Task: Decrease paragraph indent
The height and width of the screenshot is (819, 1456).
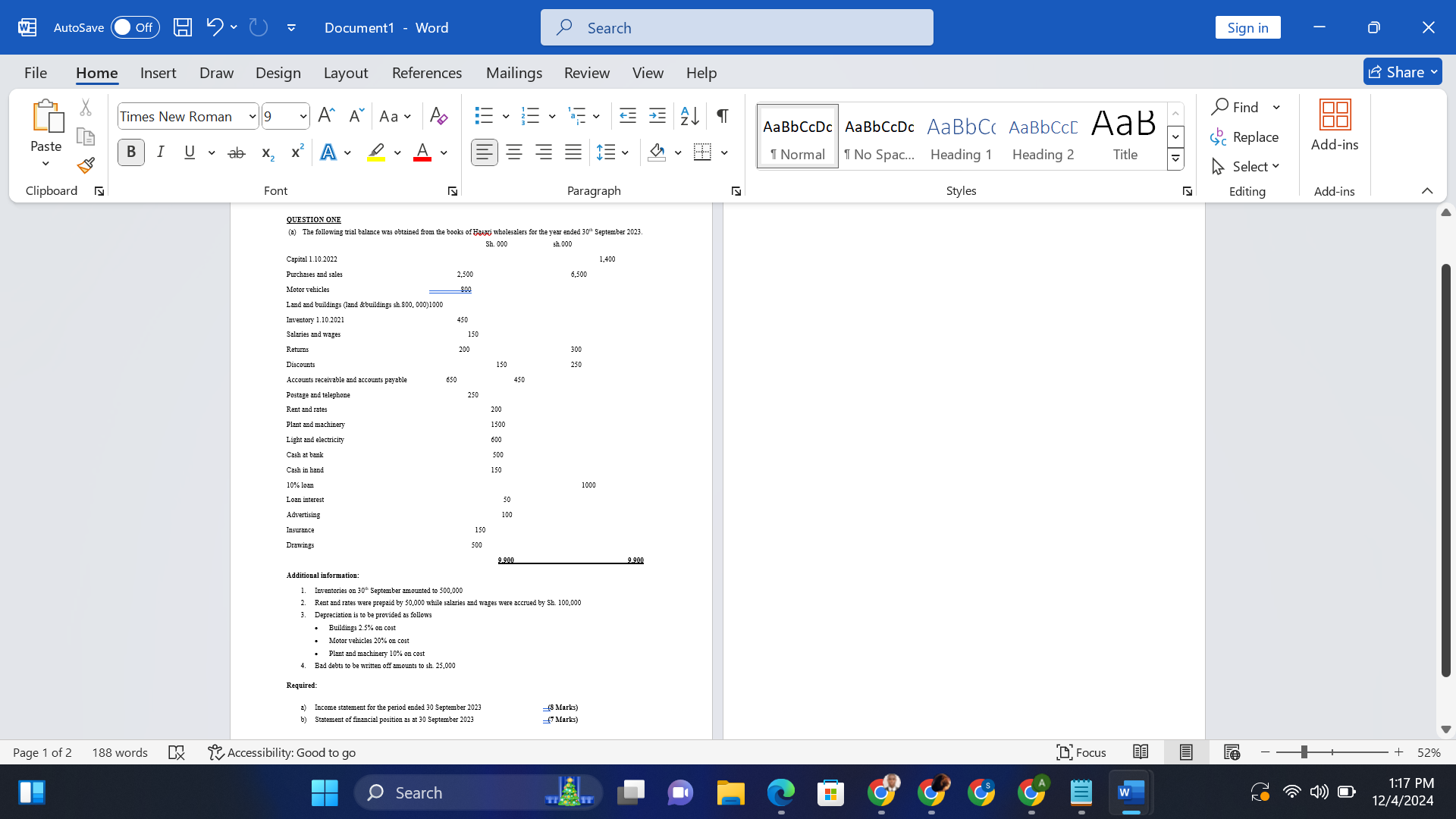Action: point(628,116)
